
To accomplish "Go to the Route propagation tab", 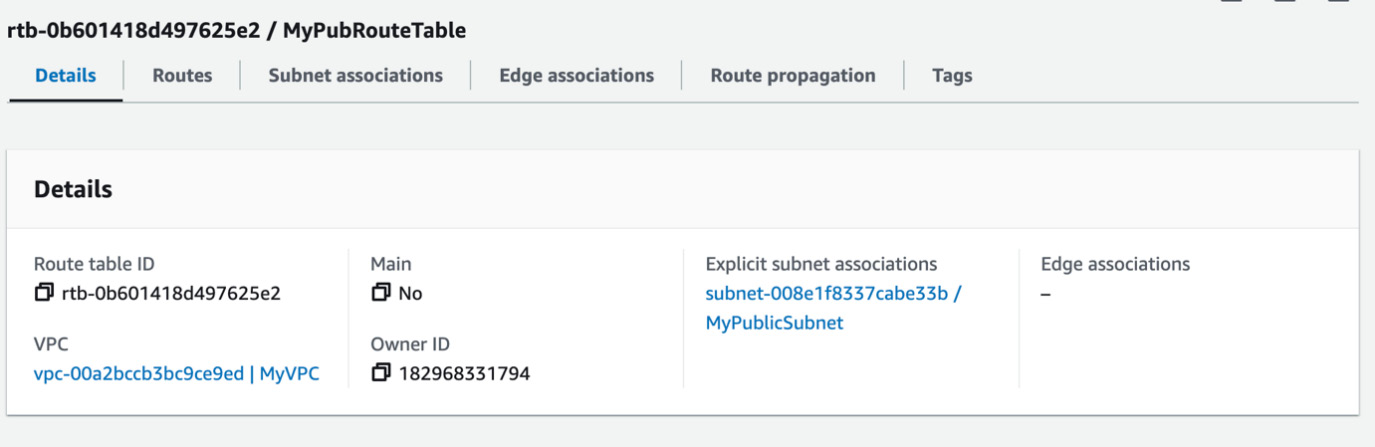I will pyautogui.click(x=793, y=76).
